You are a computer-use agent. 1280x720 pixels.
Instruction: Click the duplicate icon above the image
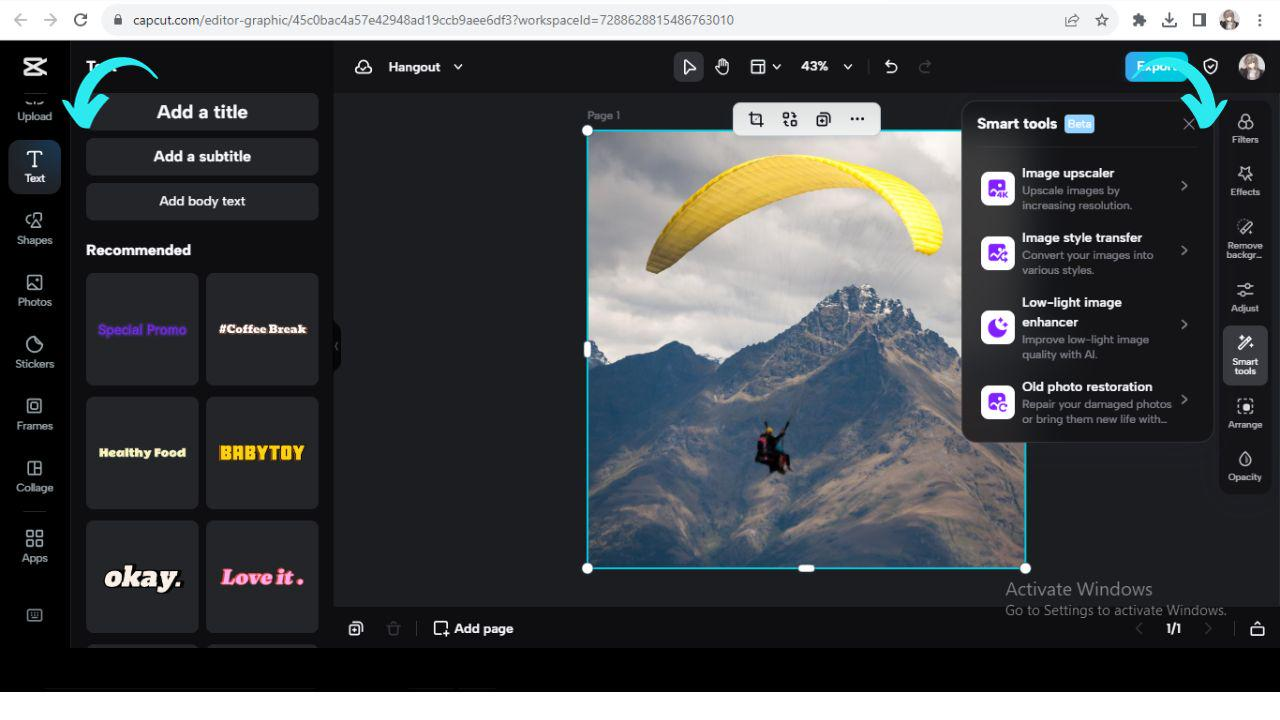click(x=823, y=120)
